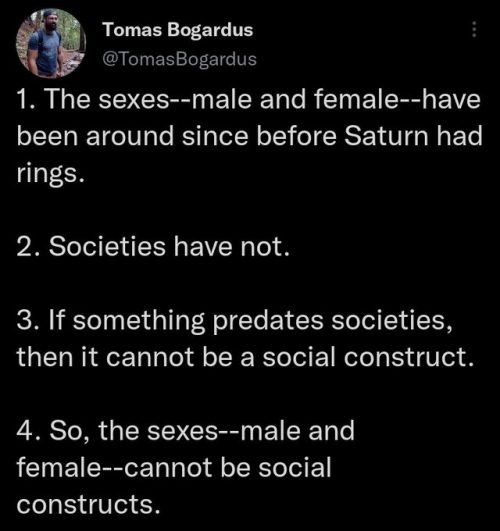The image size is (500, 531).
Task: Open Tomas Bogardus's profile picture
Action: point(51,43)
